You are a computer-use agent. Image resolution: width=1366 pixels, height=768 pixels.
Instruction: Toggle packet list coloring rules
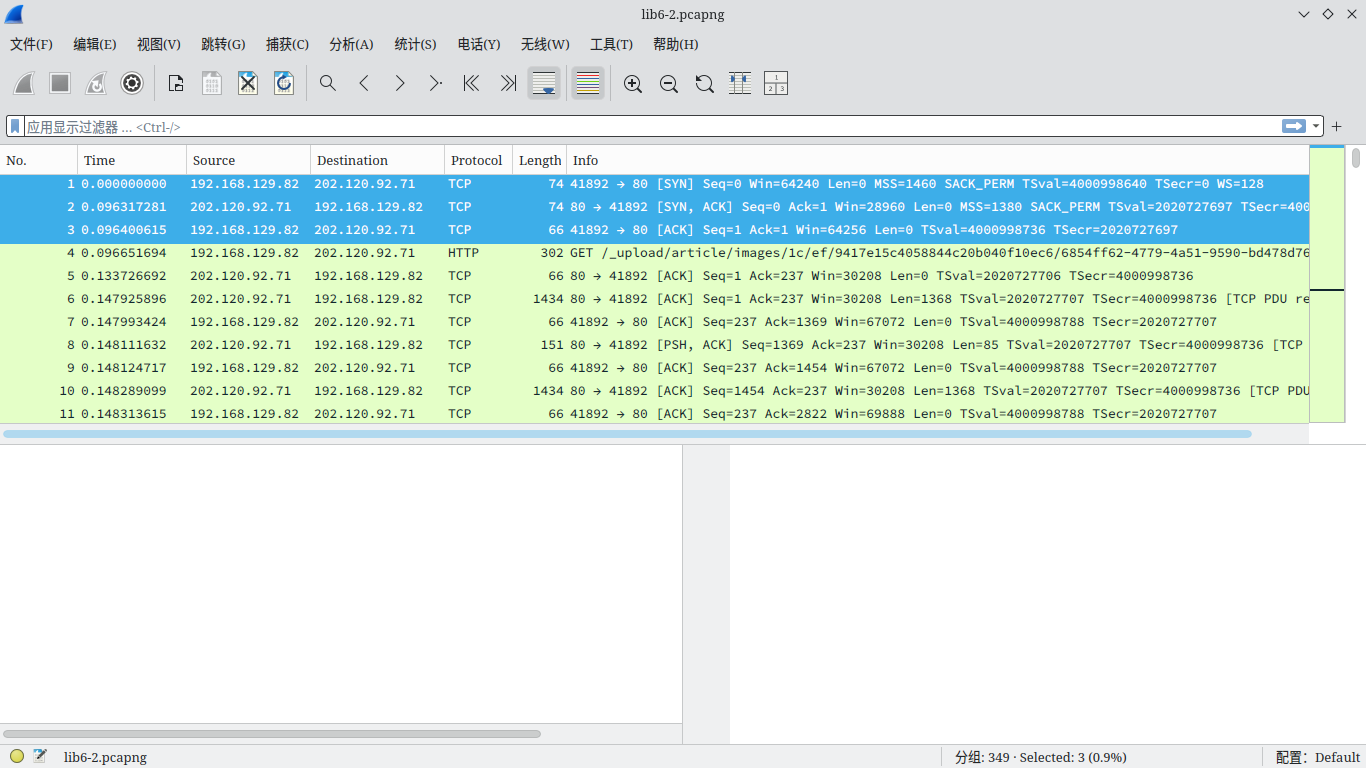[x=588, y=84]
